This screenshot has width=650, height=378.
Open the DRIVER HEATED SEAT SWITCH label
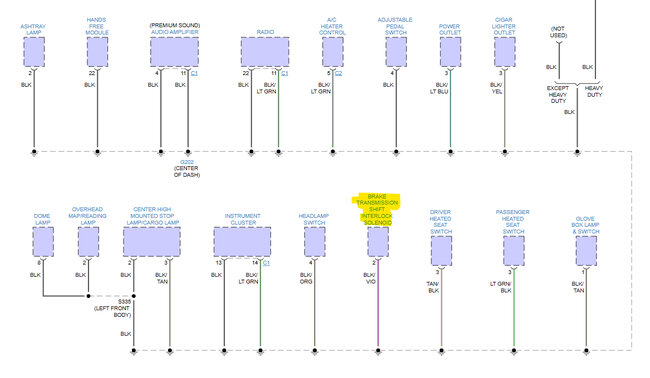(x=441, y=222)
